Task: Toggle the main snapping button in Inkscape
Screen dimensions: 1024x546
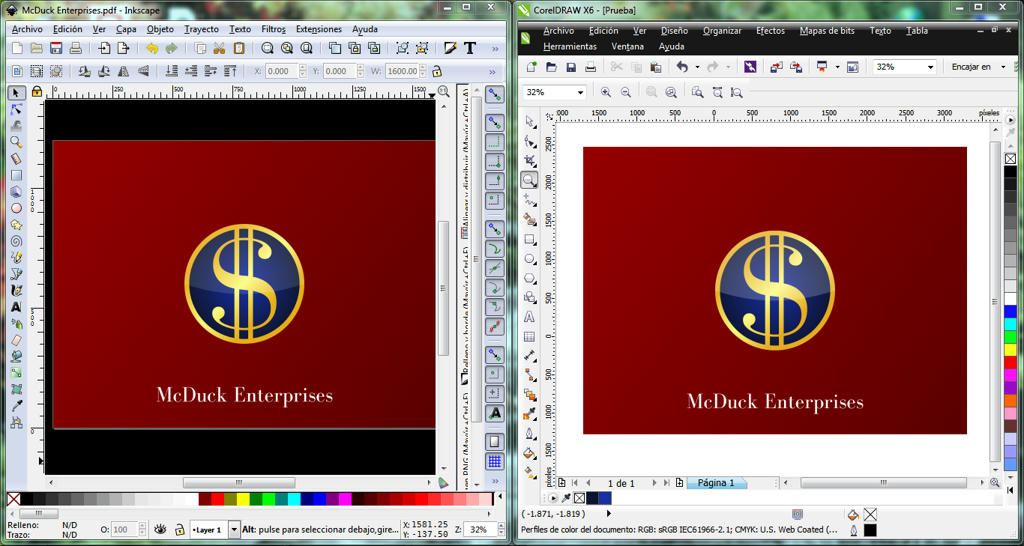Action: (x=495, y=95)
